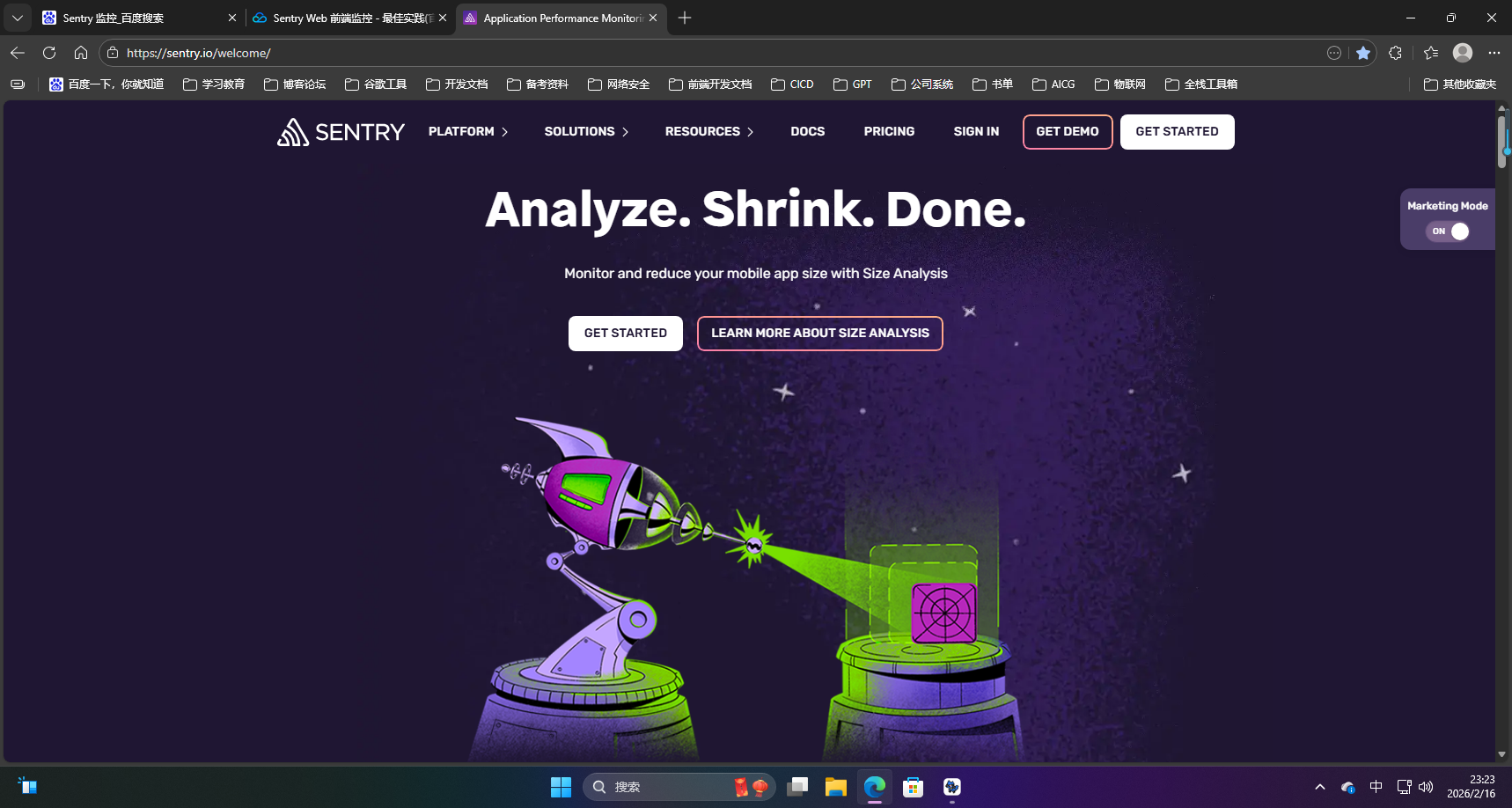Open tab actions menu chevron

[17, 18]
